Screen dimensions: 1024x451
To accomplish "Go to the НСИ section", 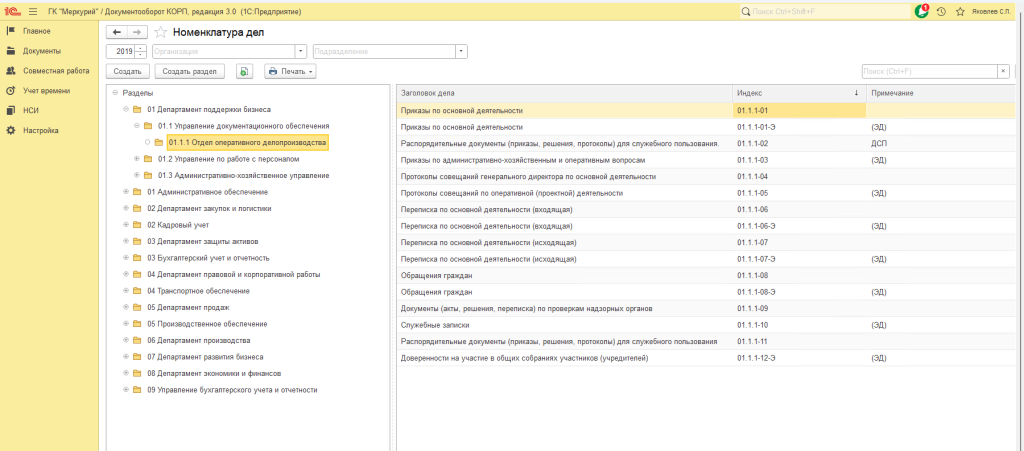I will 31,110.
